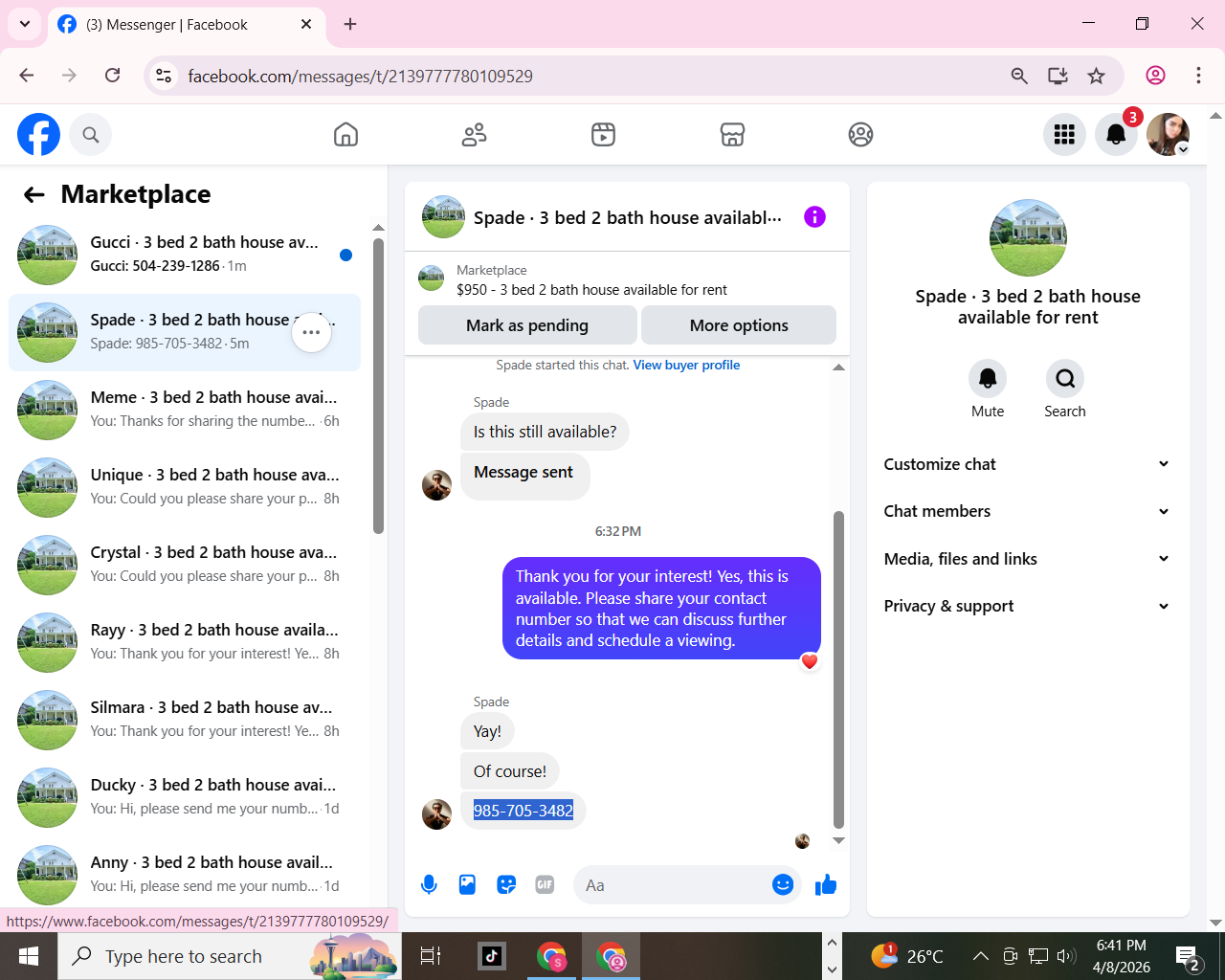1225x980 pixels.
Task: Open the Facebook search magnifier
Action: point(91,135)
